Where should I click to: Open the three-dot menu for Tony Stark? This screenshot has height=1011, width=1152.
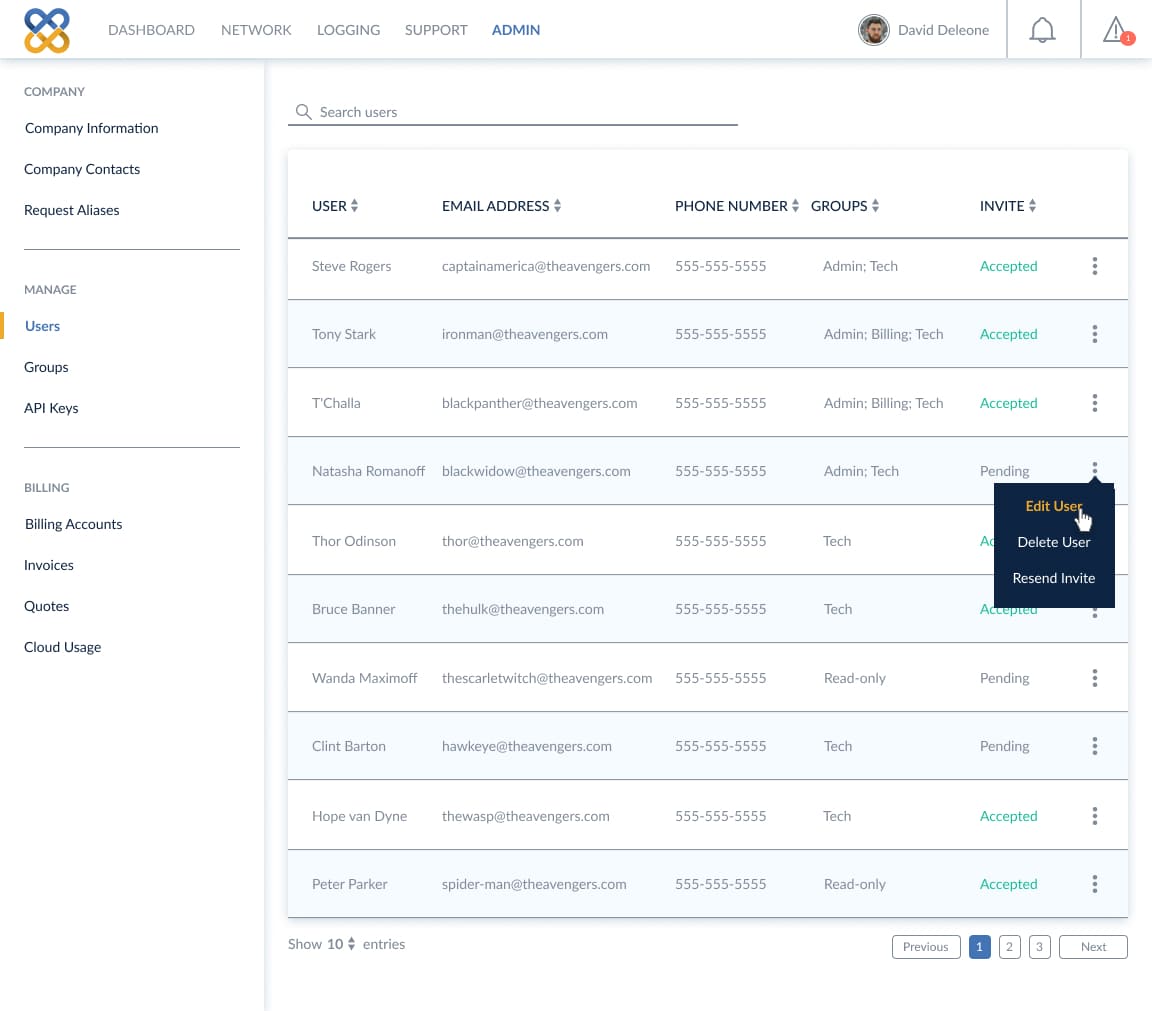pos(1095,334)
